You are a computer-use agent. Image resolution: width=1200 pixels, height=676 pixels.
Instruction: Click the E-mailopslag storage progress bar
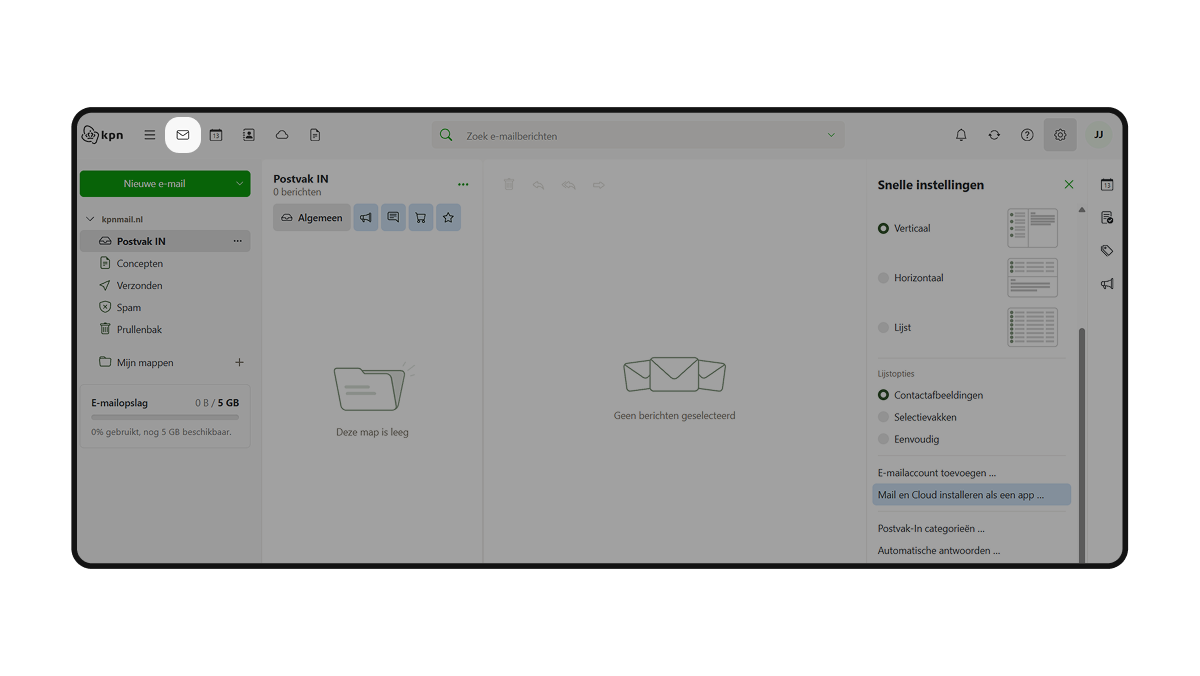point(165,417)
